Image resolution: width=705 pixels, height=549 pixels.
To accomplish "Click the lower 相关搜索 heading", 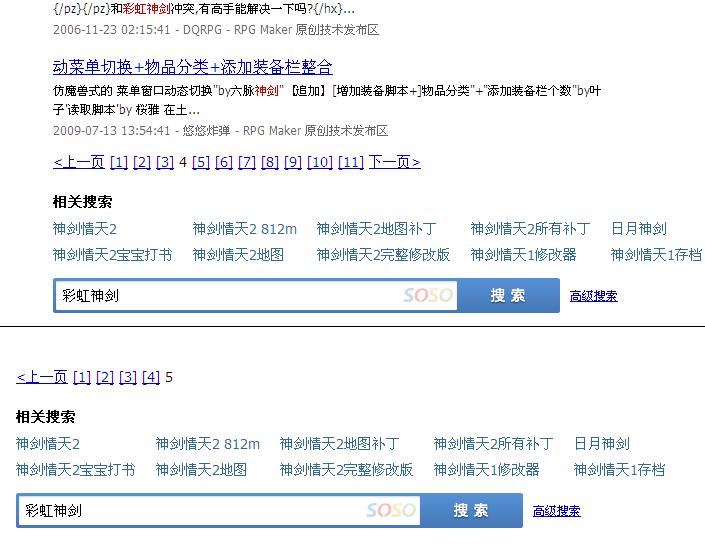I will click(x=45, y=416).
